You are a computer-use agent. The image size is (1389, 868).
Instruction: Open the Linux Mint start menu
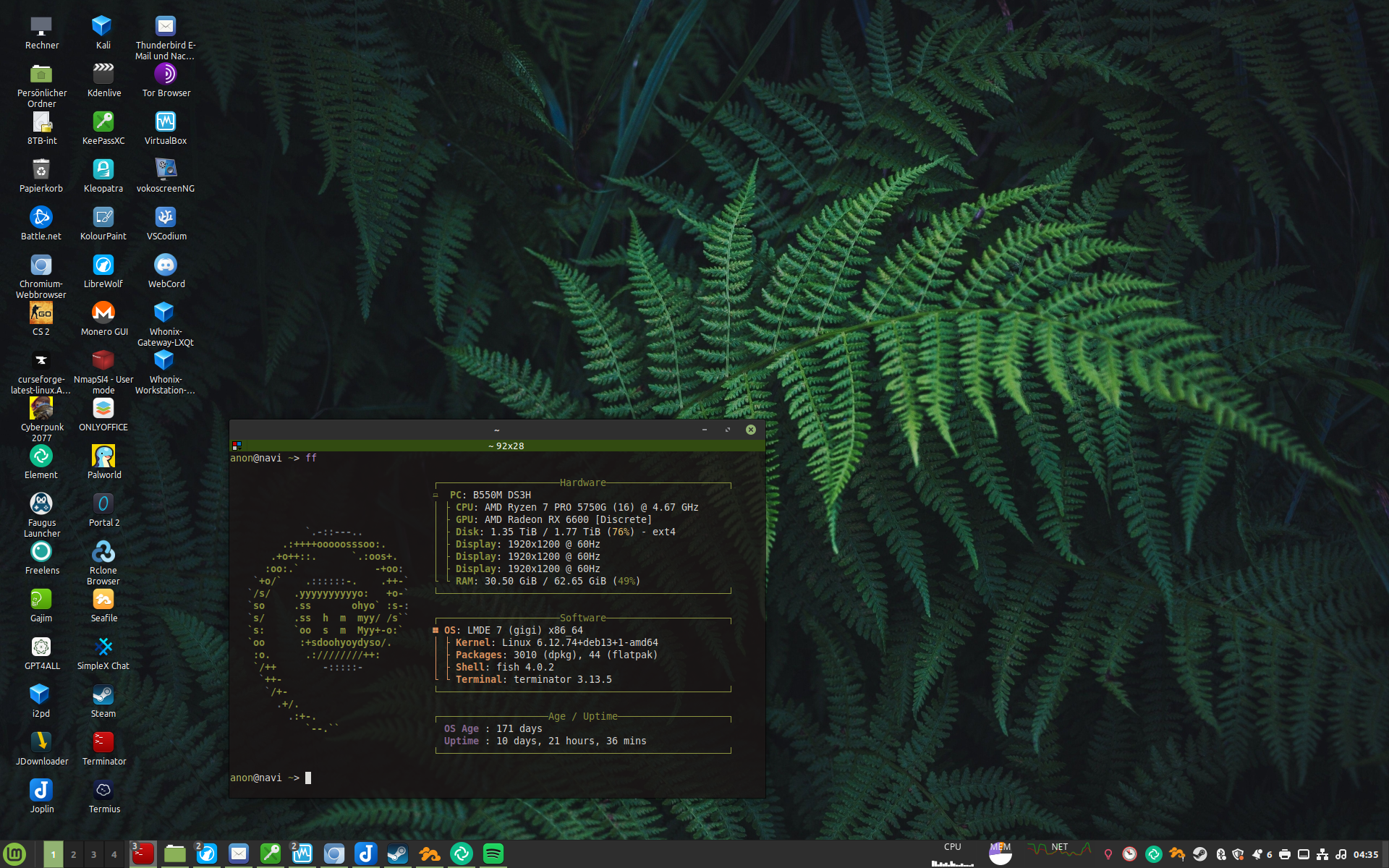pyautogui.click(x=14, y=854)
